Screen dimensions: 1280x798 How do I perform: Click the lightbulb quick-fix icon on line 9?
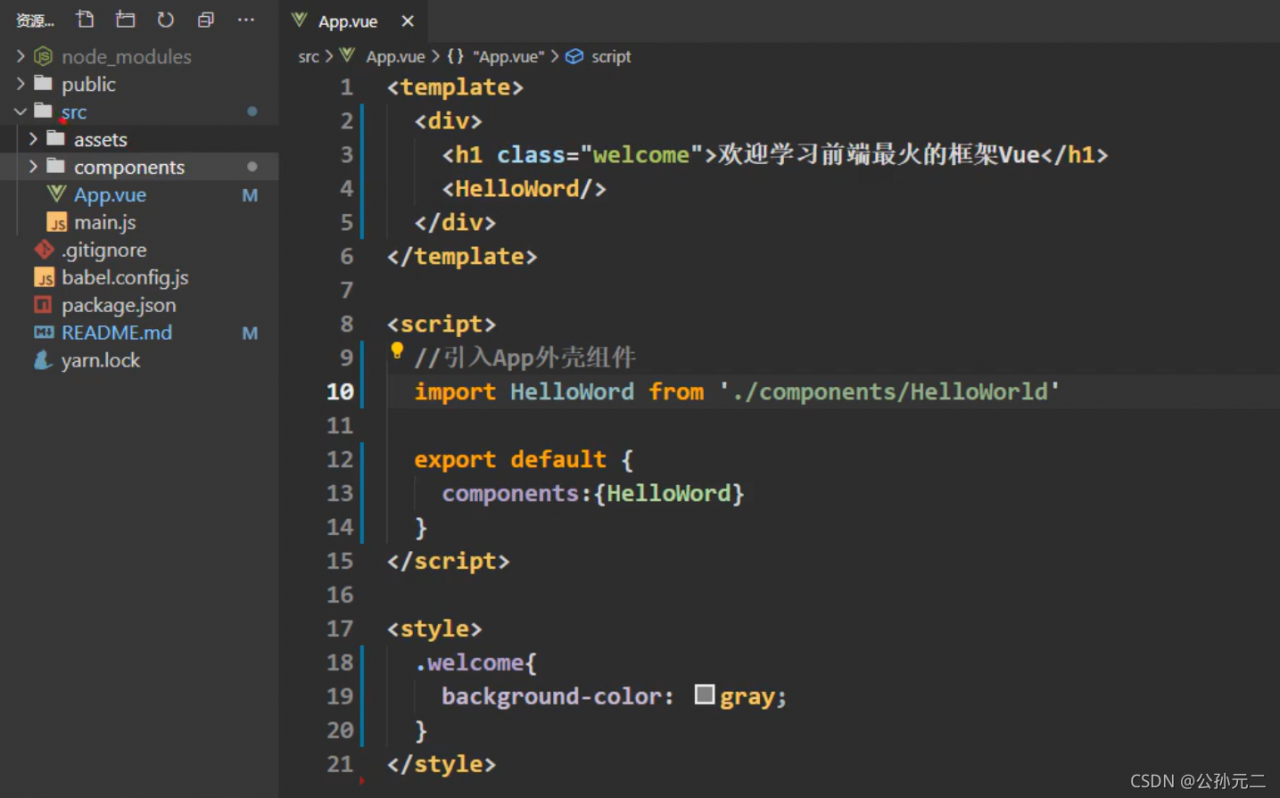point(396,351)
